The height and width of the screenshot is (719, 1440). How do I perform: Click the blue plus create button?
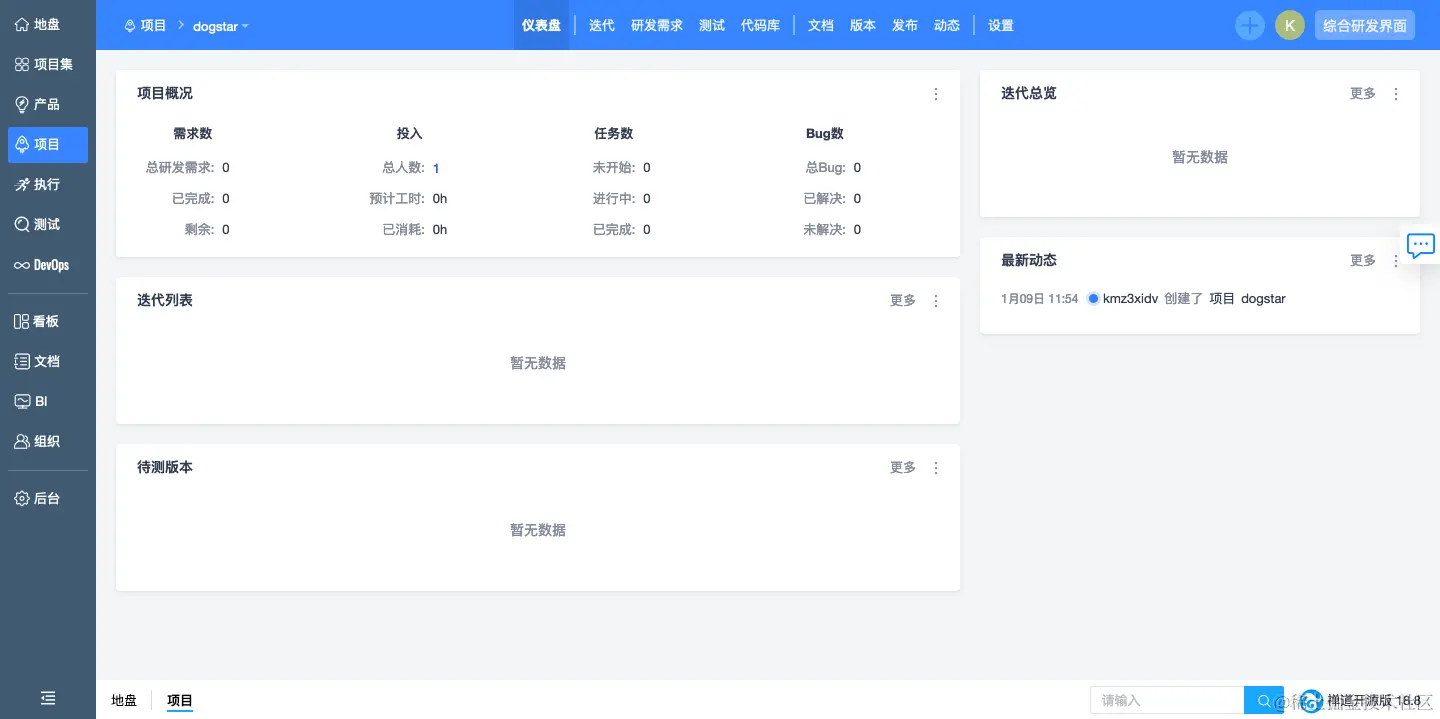1250,26
